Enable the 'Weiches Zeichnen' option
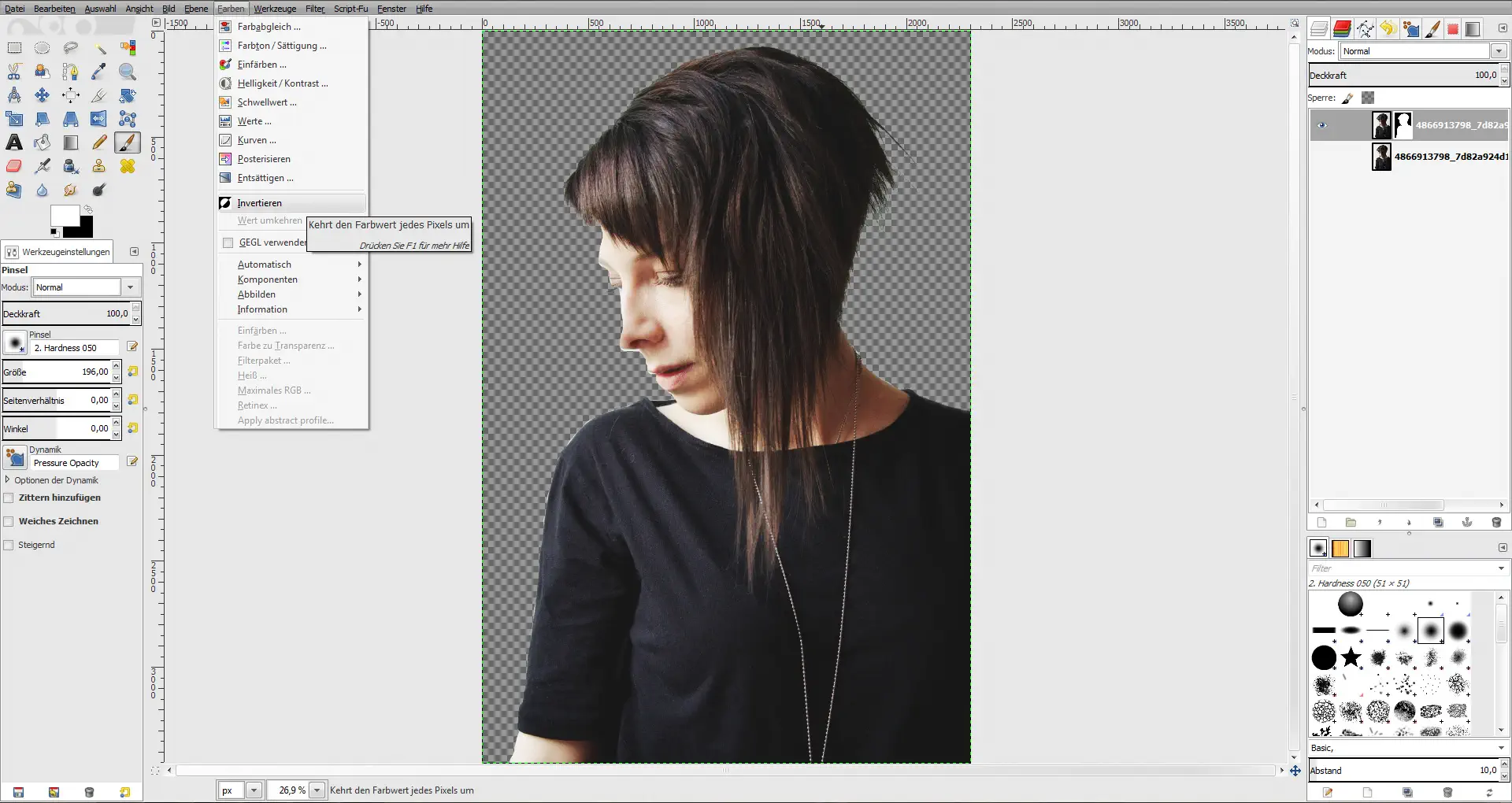 click(x=9, y=521)
